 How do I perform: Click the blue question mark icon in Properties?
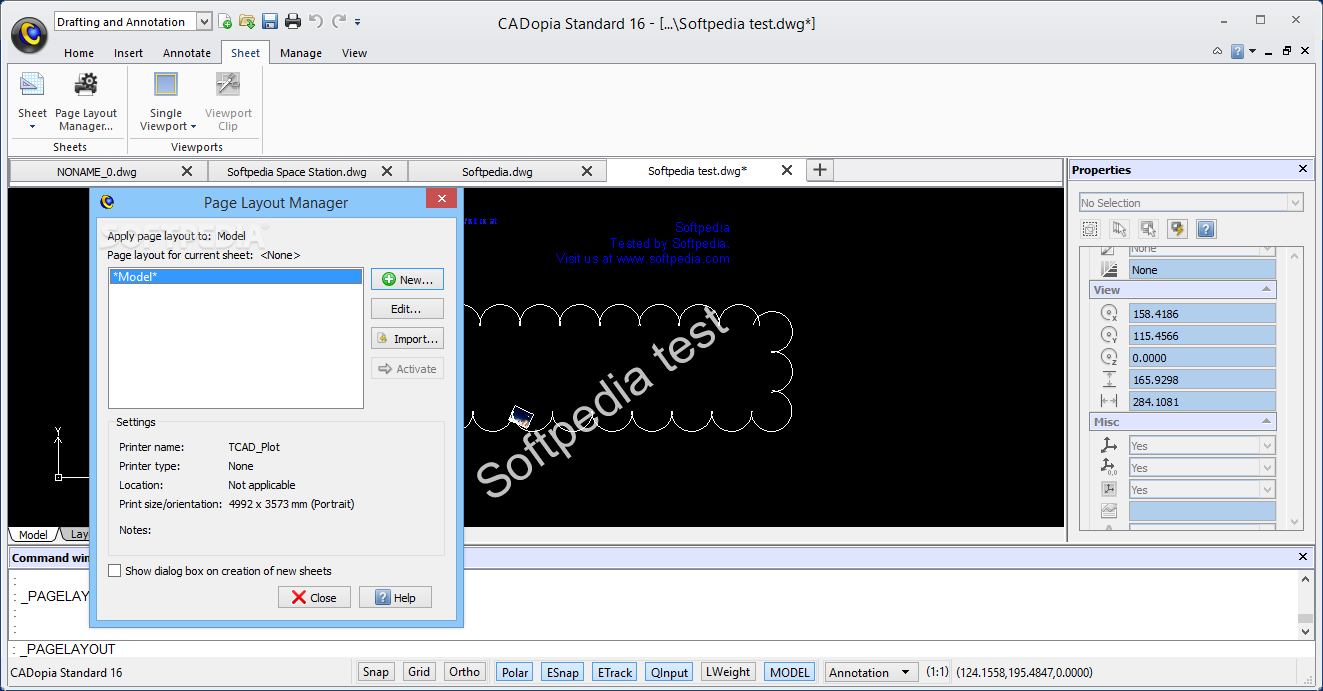(1206, 229)
